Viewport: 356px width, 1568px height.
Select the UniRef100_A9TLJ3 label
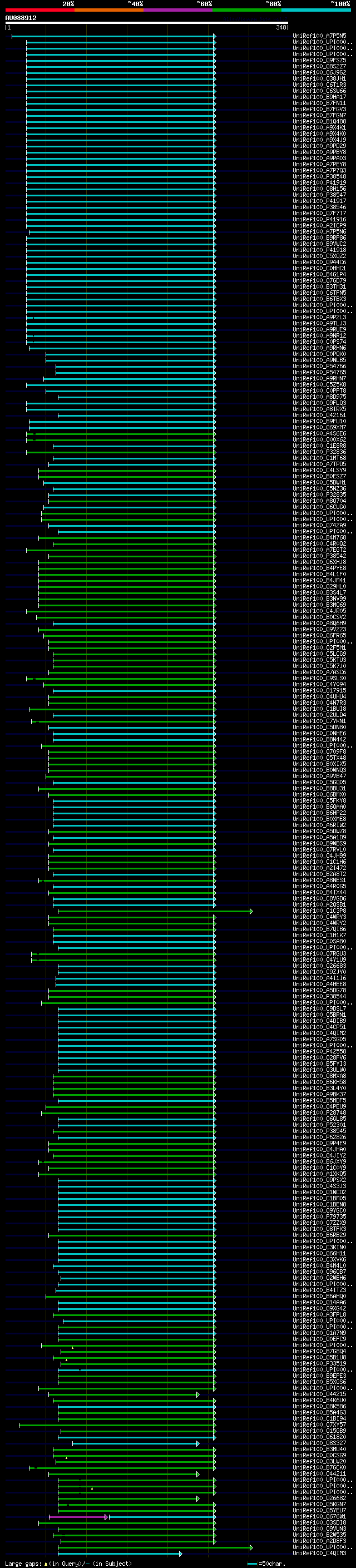[x=319, y=323]
